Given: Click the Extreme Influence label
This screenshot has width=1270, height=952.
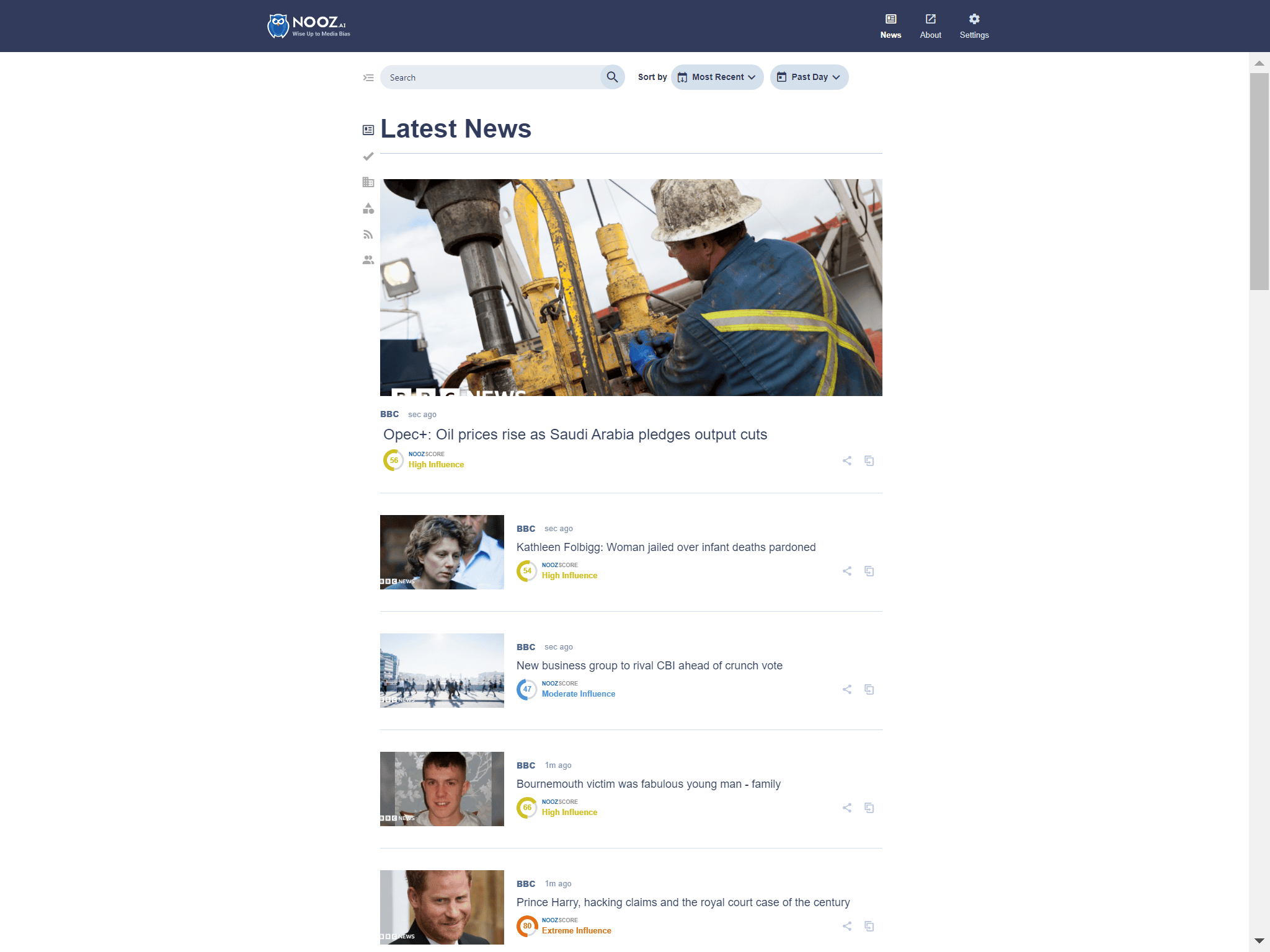Looking at the screenshot, I should 577,931.
